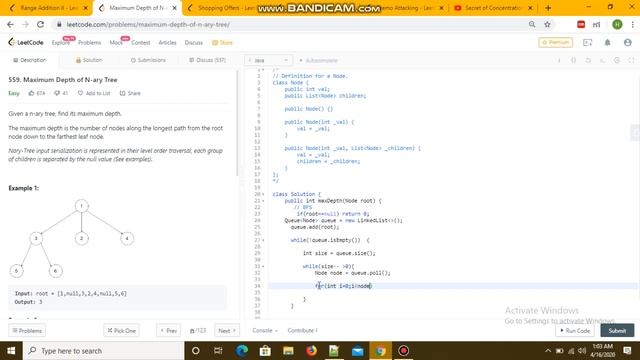Screen dimensions: 640x360
Task: Click the description panel scrollbar
Action: 237,122
